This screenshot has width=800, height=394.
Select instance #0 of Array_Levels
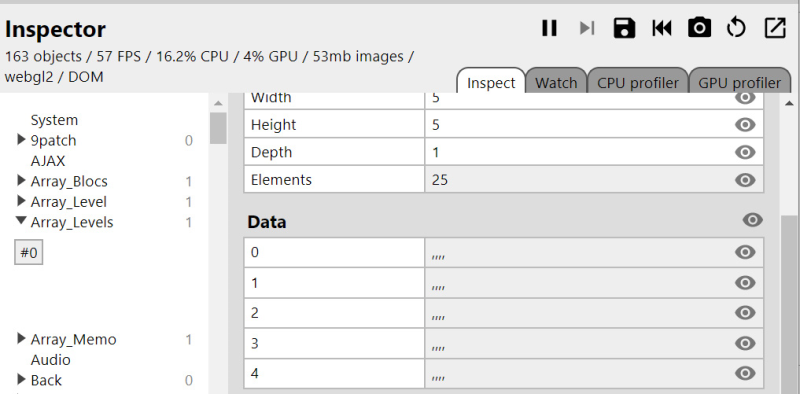(29, 253)
